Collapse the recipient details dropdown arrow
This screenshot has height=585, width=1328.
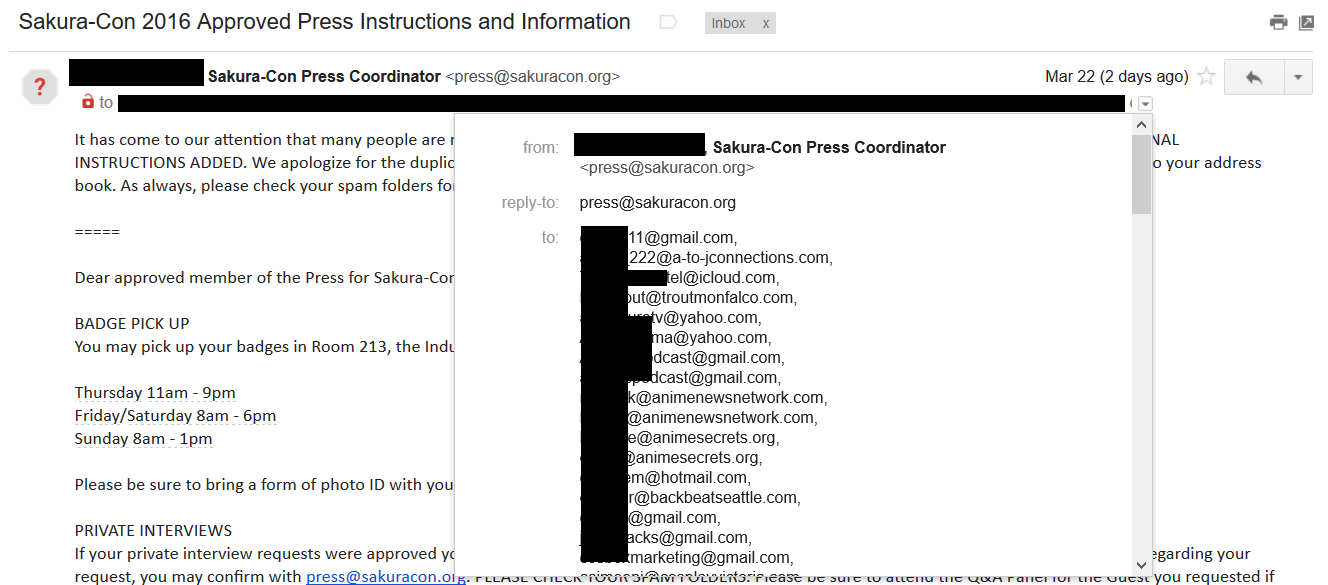tap(1145, 103)
